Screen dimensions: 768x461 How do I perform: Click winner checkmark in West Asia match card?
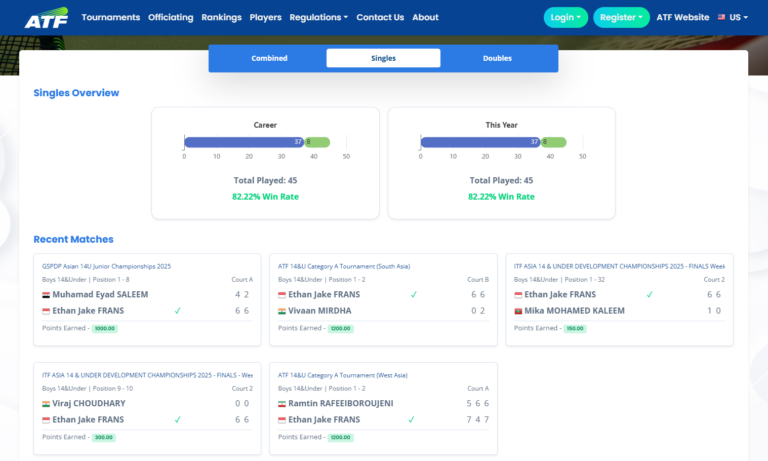click(x=411, y=419)
